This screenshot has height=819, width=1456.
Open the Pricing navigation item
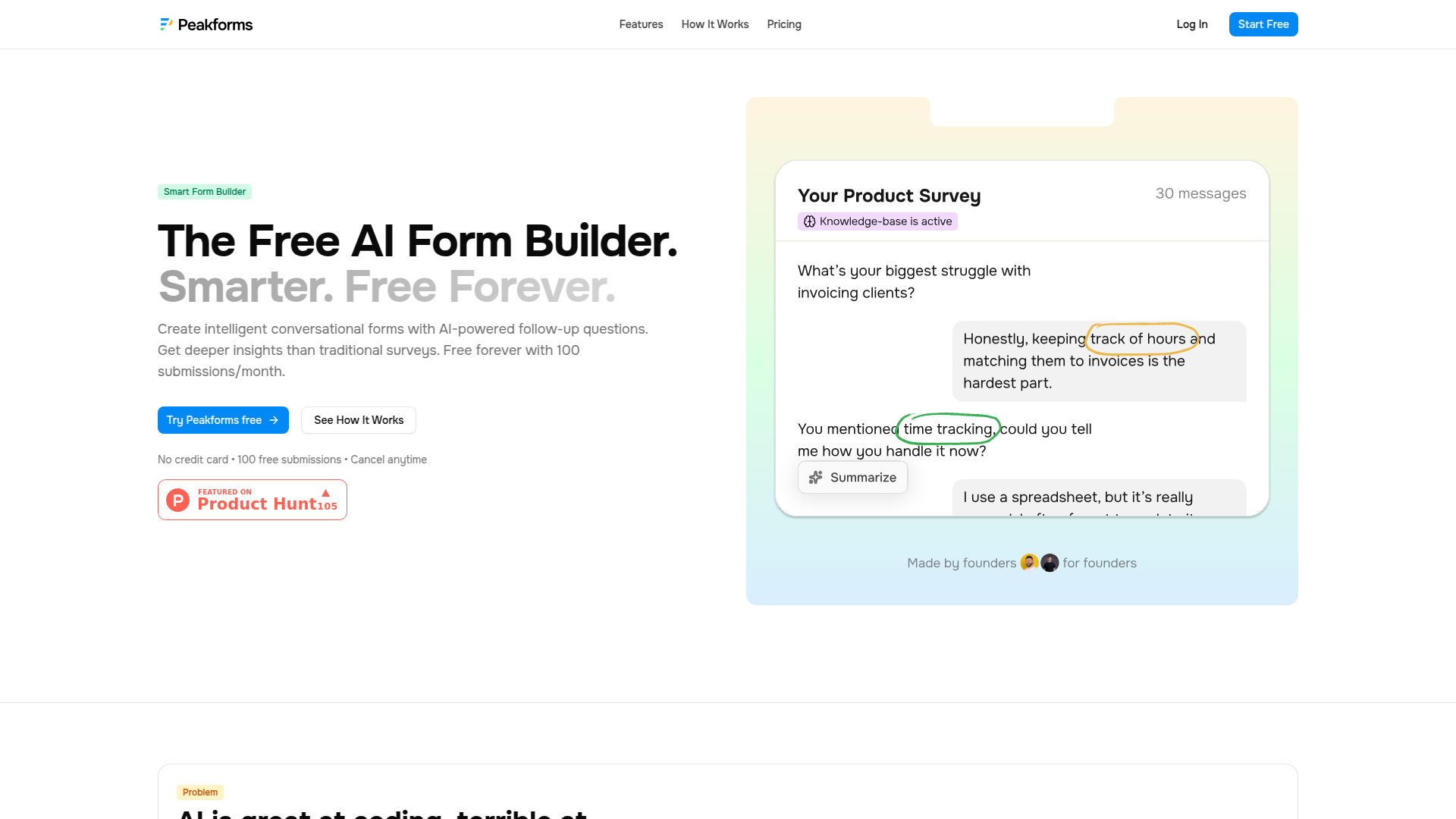coord(783,24)
